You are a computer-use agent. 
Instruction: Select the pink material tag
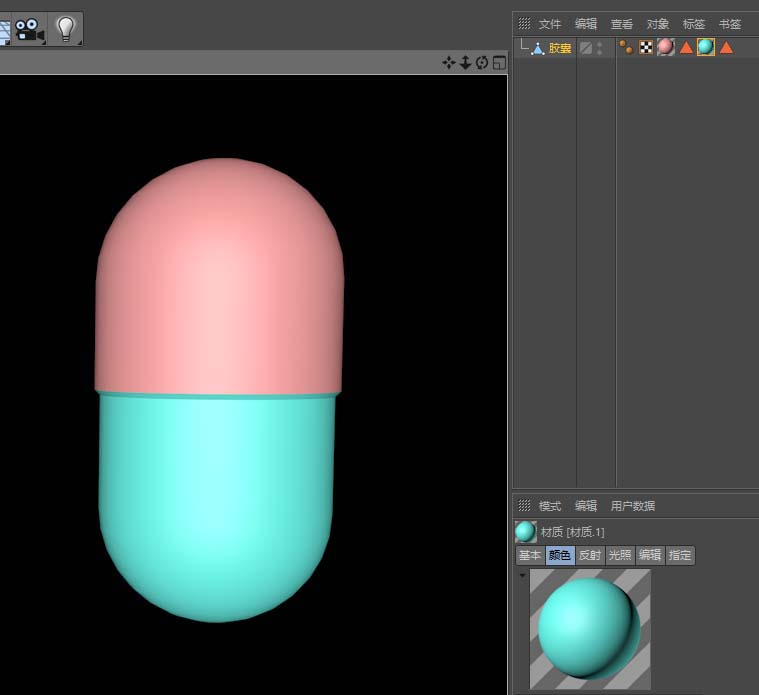[666, 47]
